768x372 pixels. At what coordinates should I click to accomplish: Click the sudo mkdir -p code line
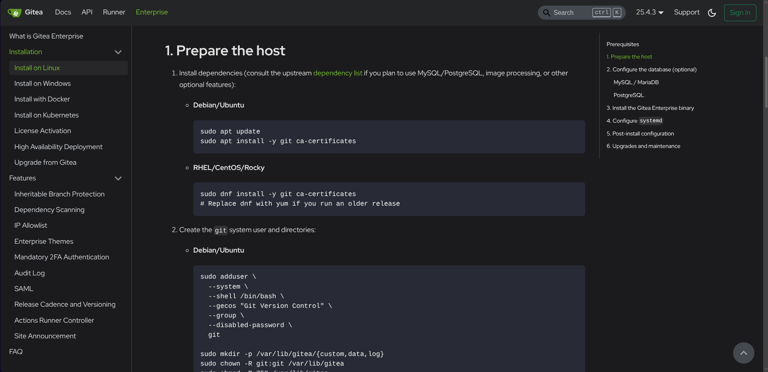click(292, 354)
